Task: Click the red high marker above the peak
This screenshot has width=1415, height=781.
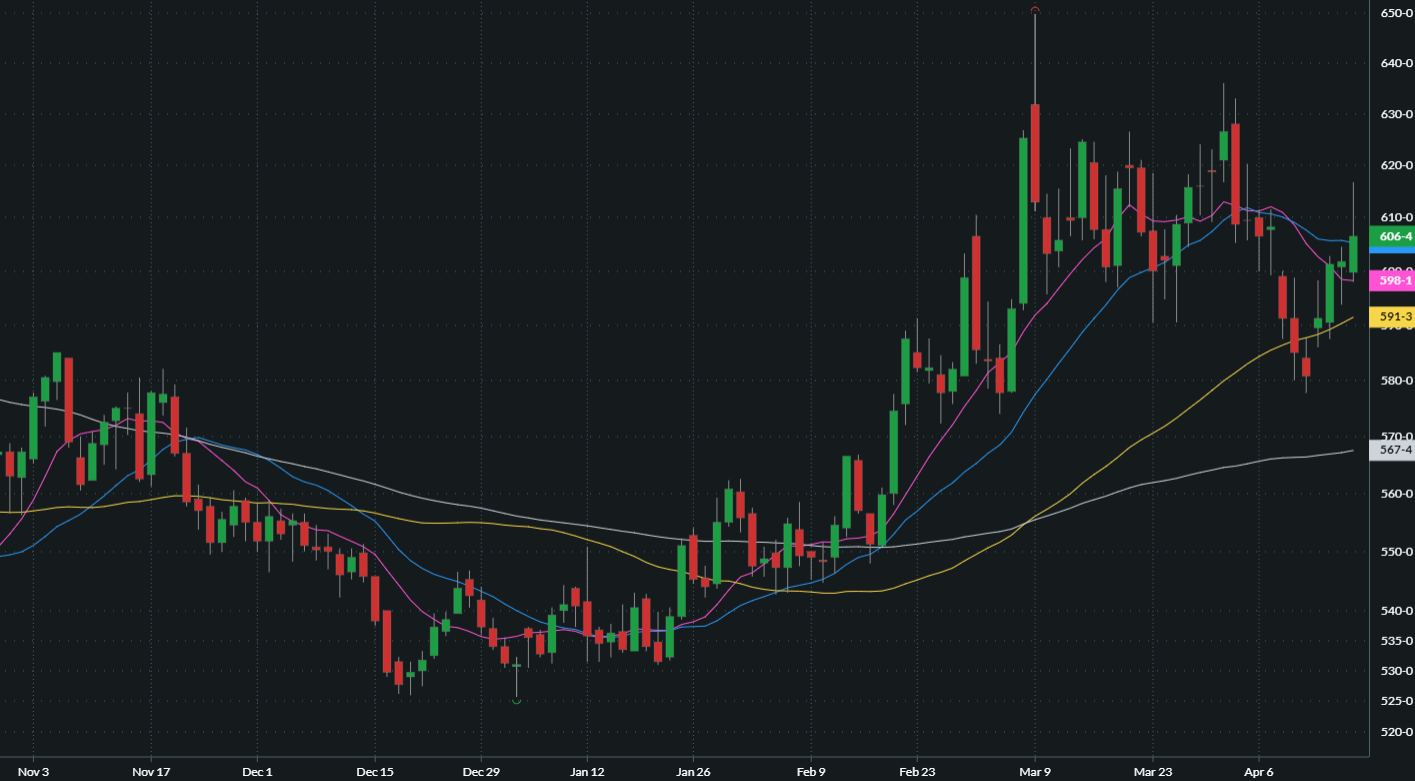Action: click(1035, 10)
